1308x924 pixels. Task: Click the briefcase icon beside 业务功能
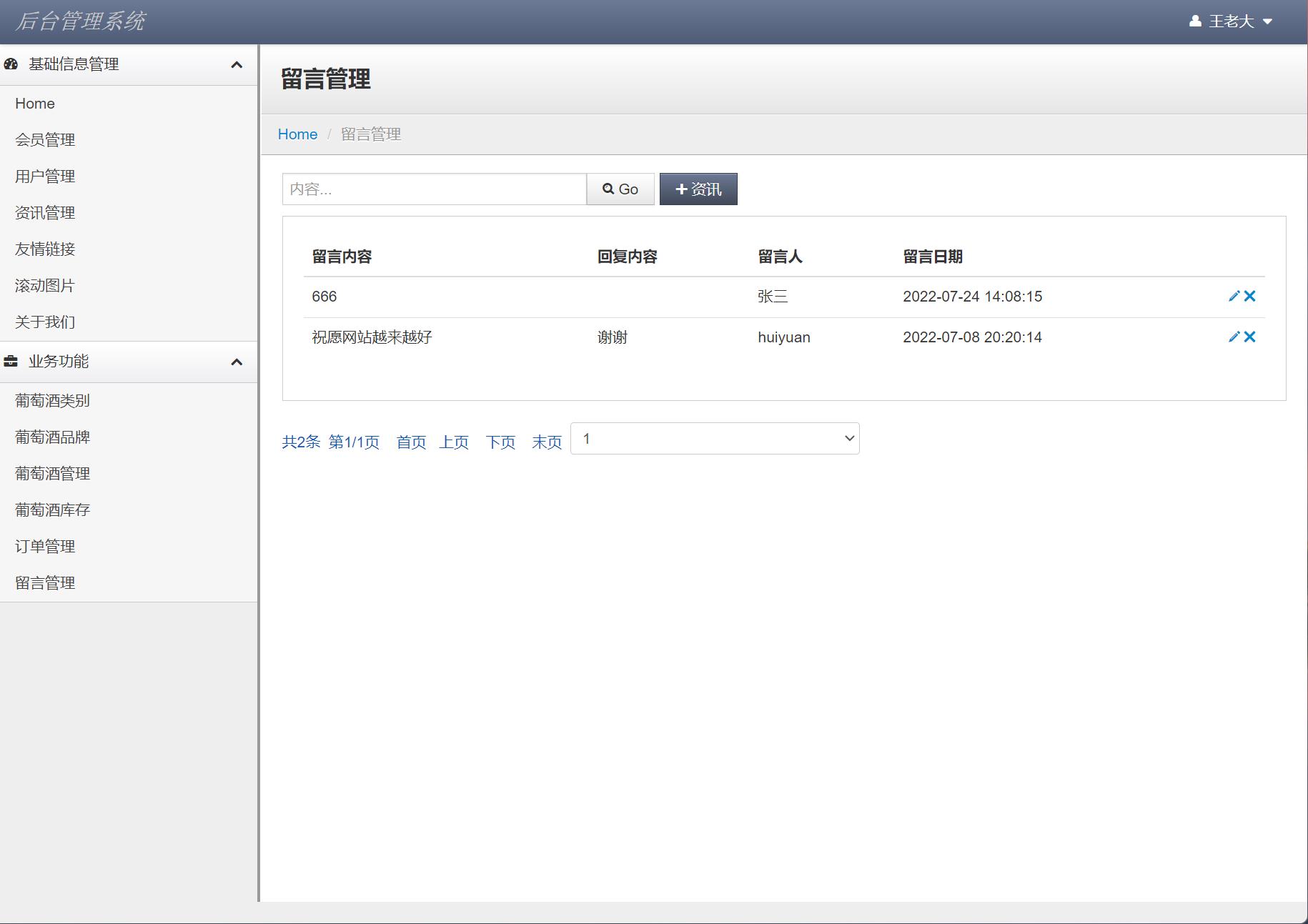[11, 362]
